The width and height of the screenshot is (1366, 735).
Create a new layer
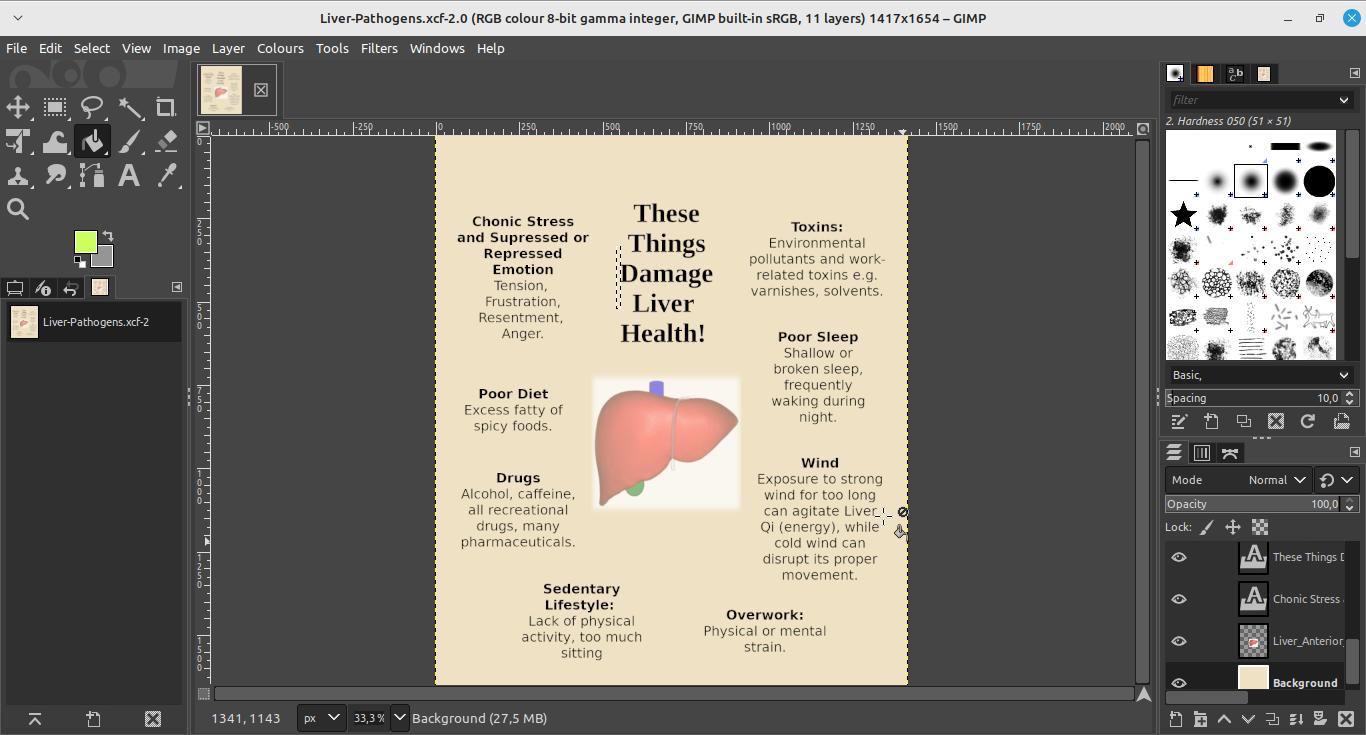pos(1176,719)
